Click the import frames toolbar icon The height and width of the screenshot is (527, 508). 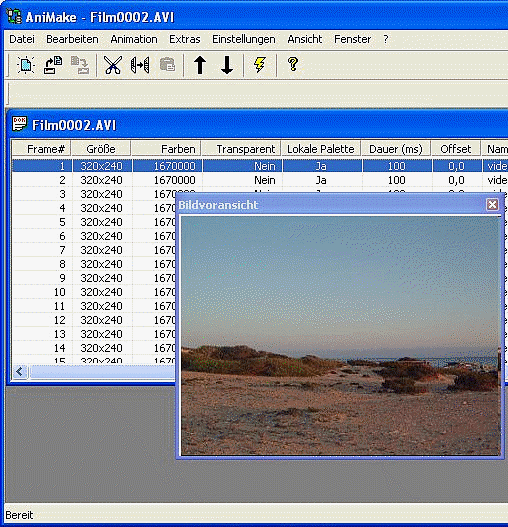53,65
